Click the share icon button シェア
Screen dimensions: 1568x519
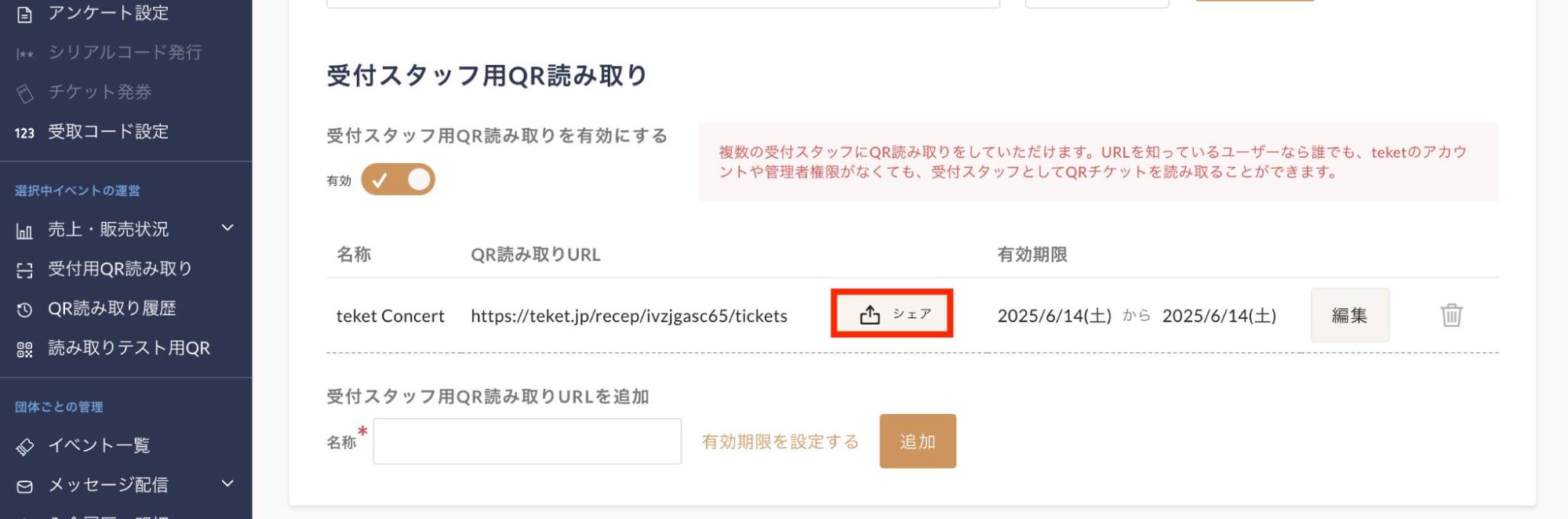coord(892,314)
